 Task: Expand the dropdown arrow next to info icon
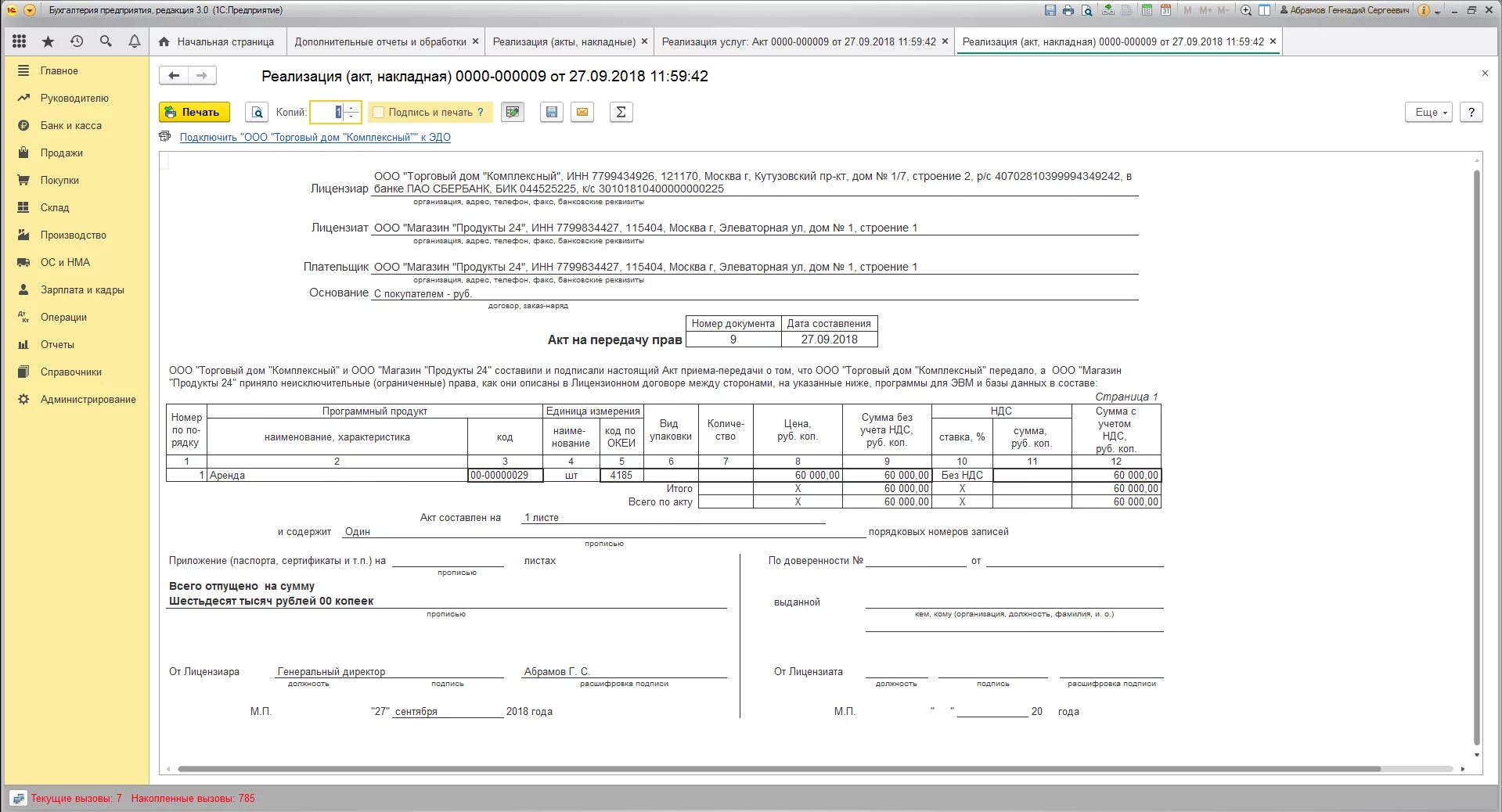pos(1438,11)
